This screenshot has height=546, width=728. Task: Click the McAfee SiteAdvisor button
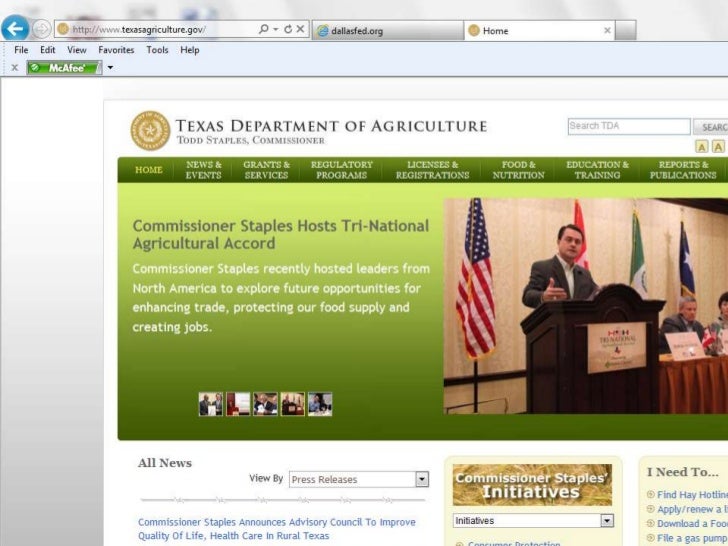click(64, 68)
